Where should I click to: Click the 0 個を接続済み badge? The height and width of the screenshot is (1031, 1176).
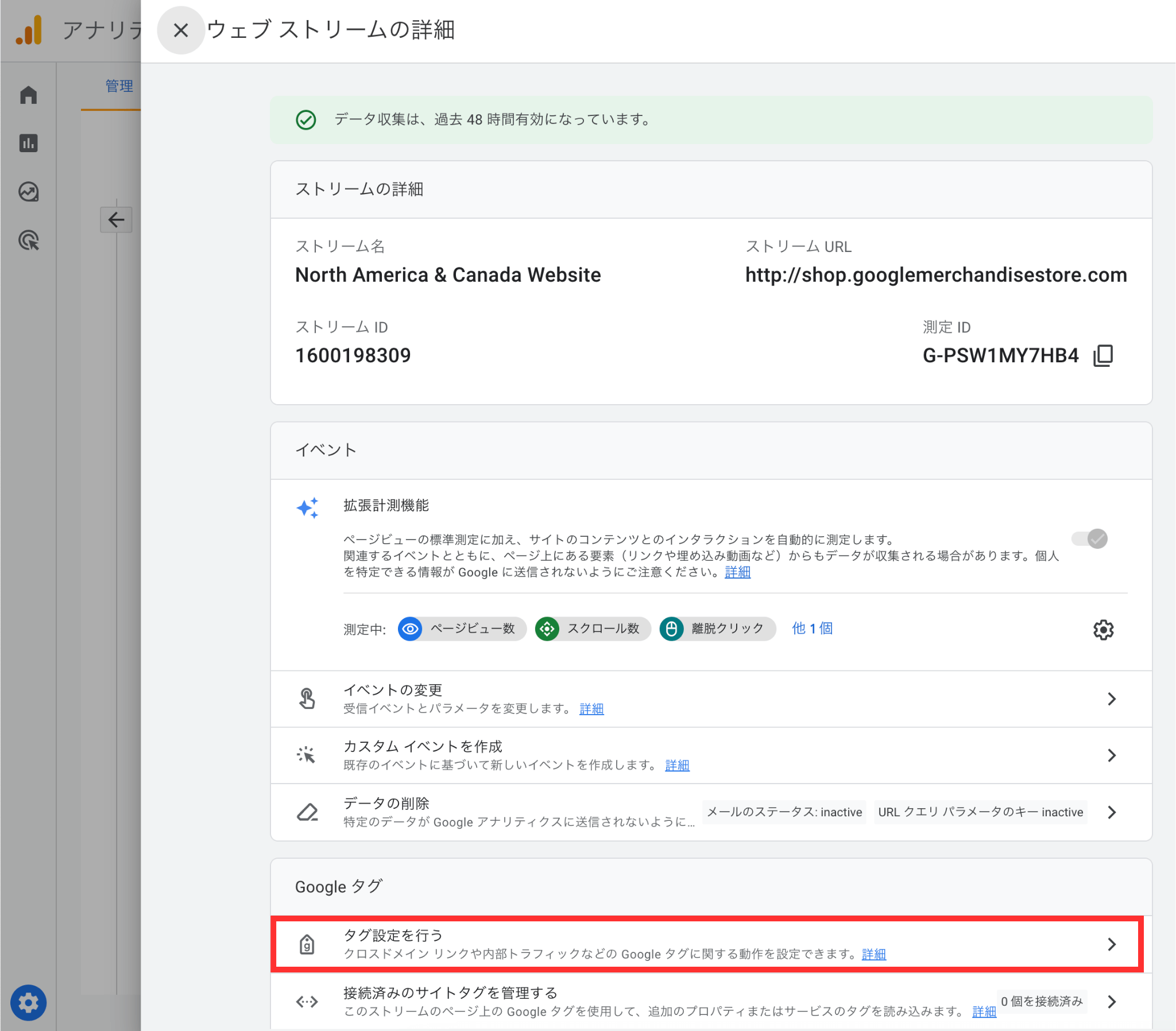pos(1042,1002)
